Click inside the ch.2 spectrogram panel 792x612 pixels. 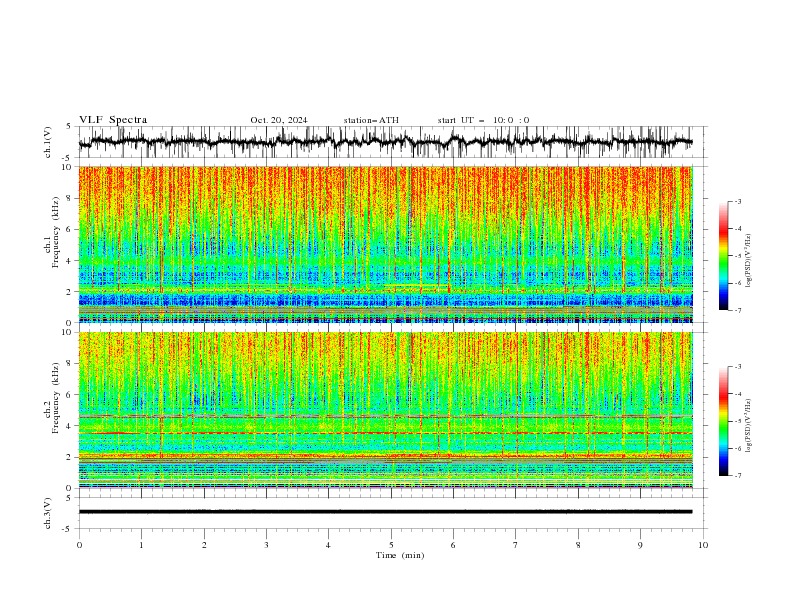pos(385,410)
